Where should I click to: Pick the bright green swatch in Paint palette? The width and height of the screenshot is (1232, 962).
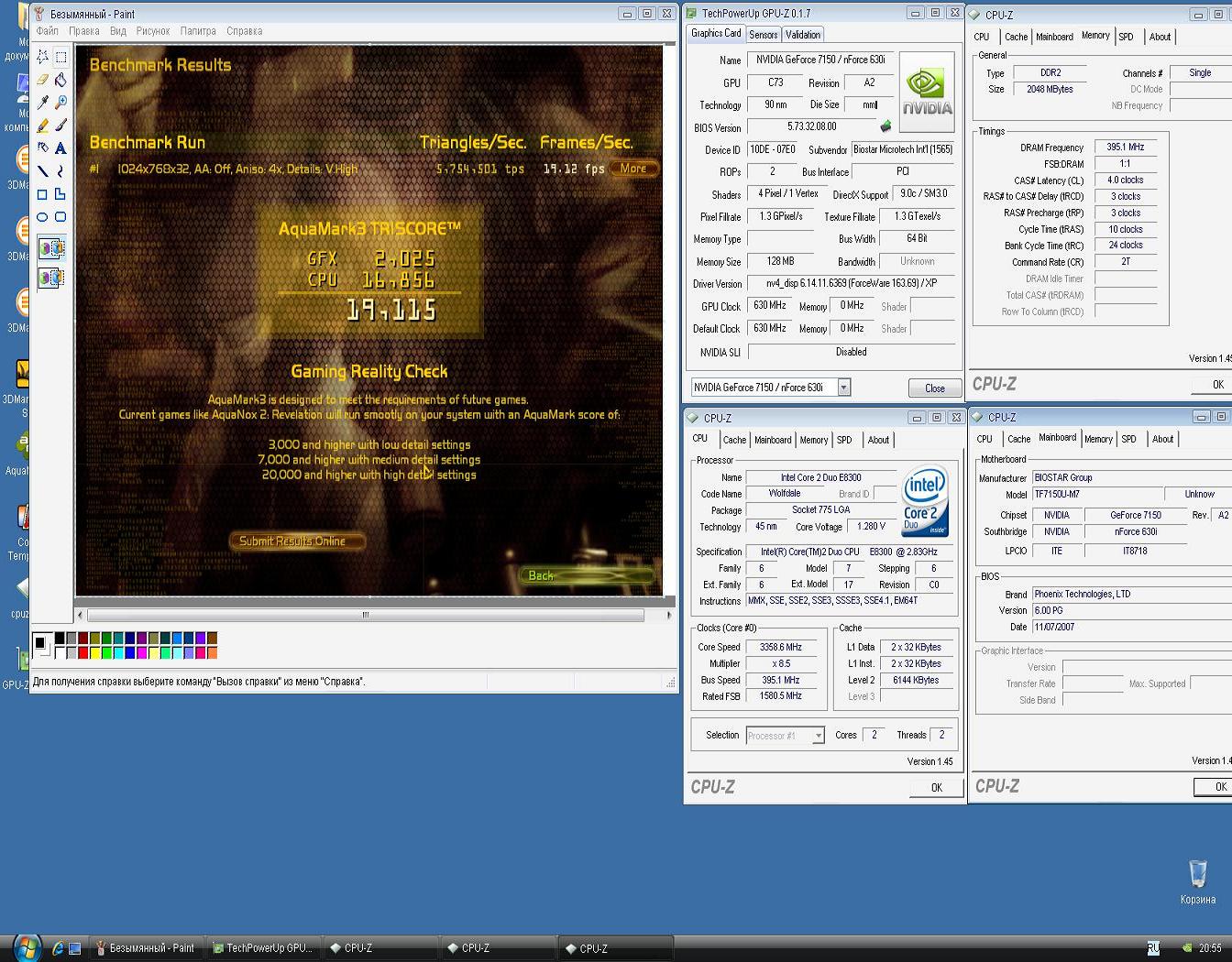[x=106, y=653]
